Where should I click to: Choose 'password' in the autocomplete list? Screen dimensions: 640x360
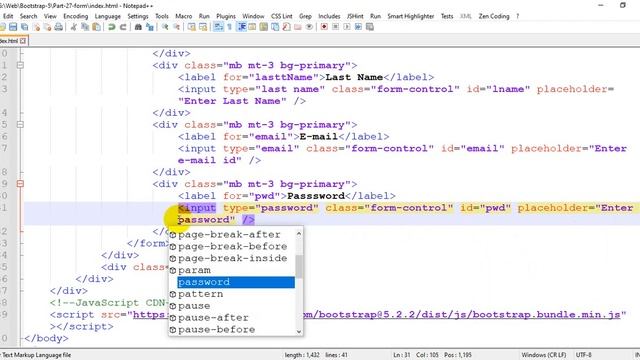tap(236, 282)
